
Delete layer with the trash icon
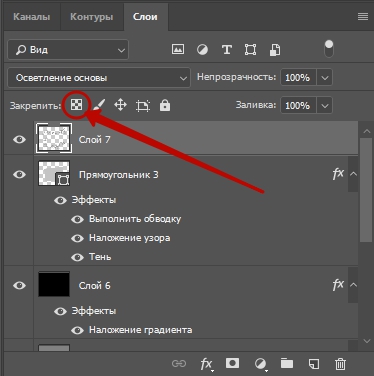coord(340,364)
